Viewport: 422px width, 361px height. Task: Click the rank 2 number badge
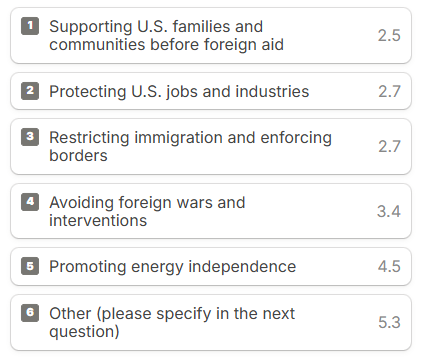coord(30,91)
